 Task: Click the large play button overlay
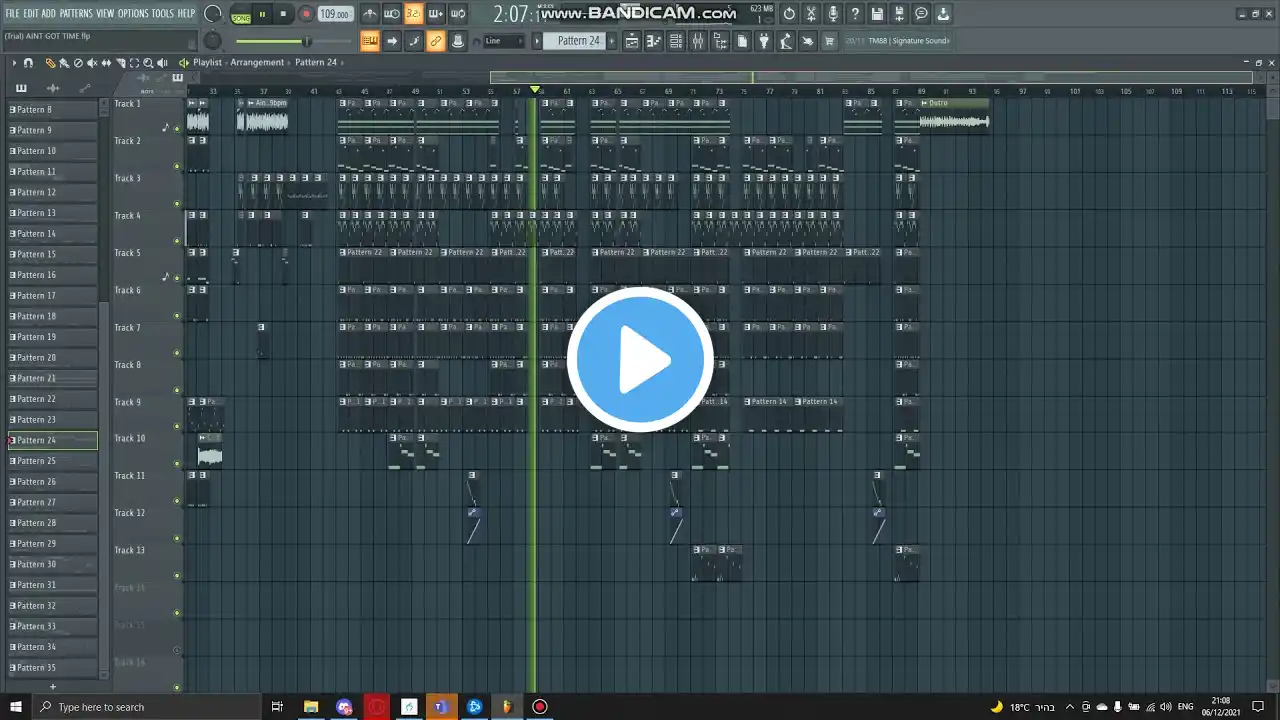pyautogui.click(x=640, y=359)
